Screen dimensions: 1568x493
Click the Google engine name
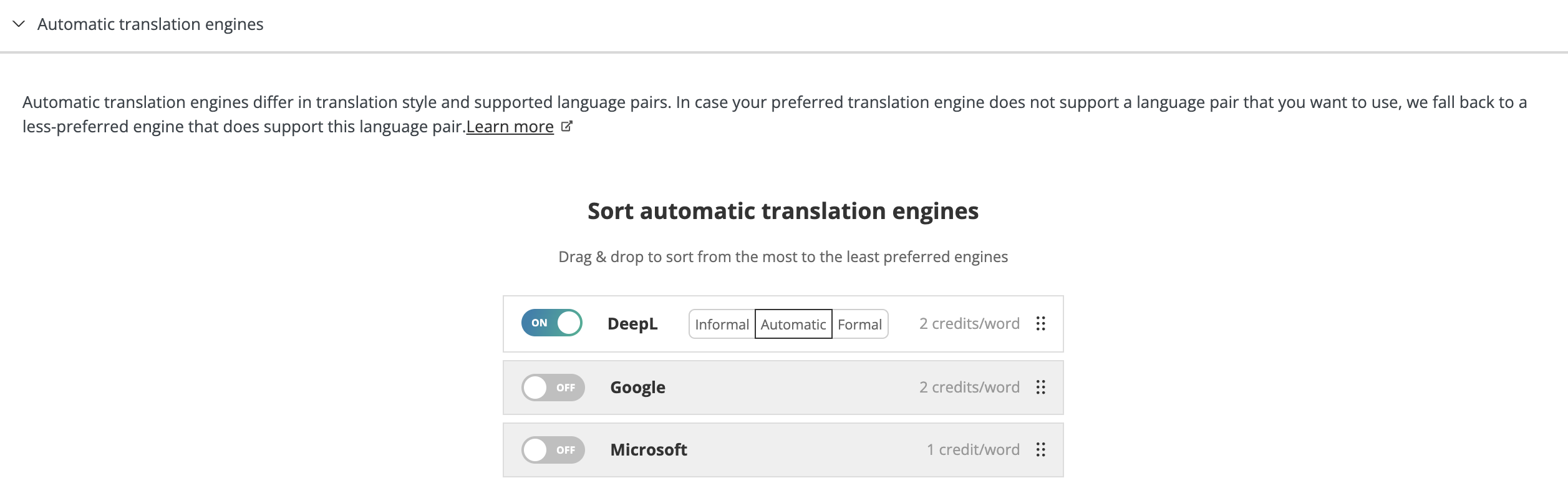coord(637,388)
